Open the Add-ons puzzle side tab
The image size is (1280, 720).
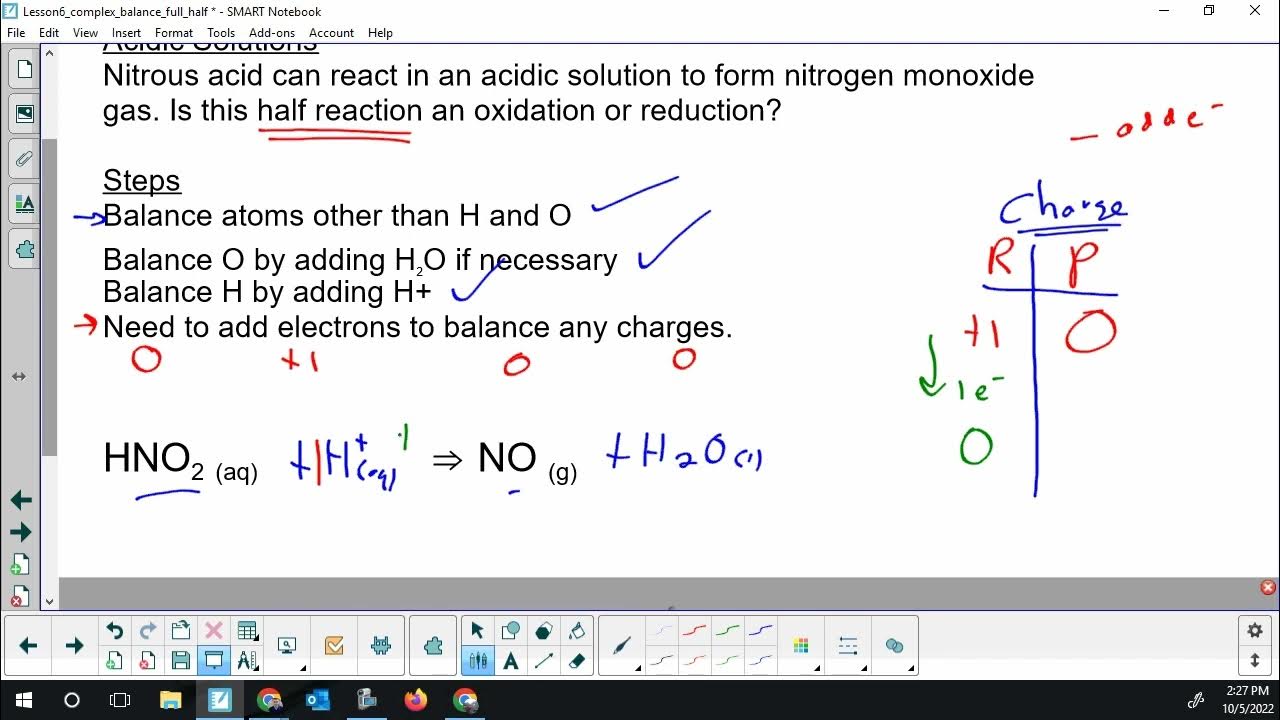(x=24, y=249)
